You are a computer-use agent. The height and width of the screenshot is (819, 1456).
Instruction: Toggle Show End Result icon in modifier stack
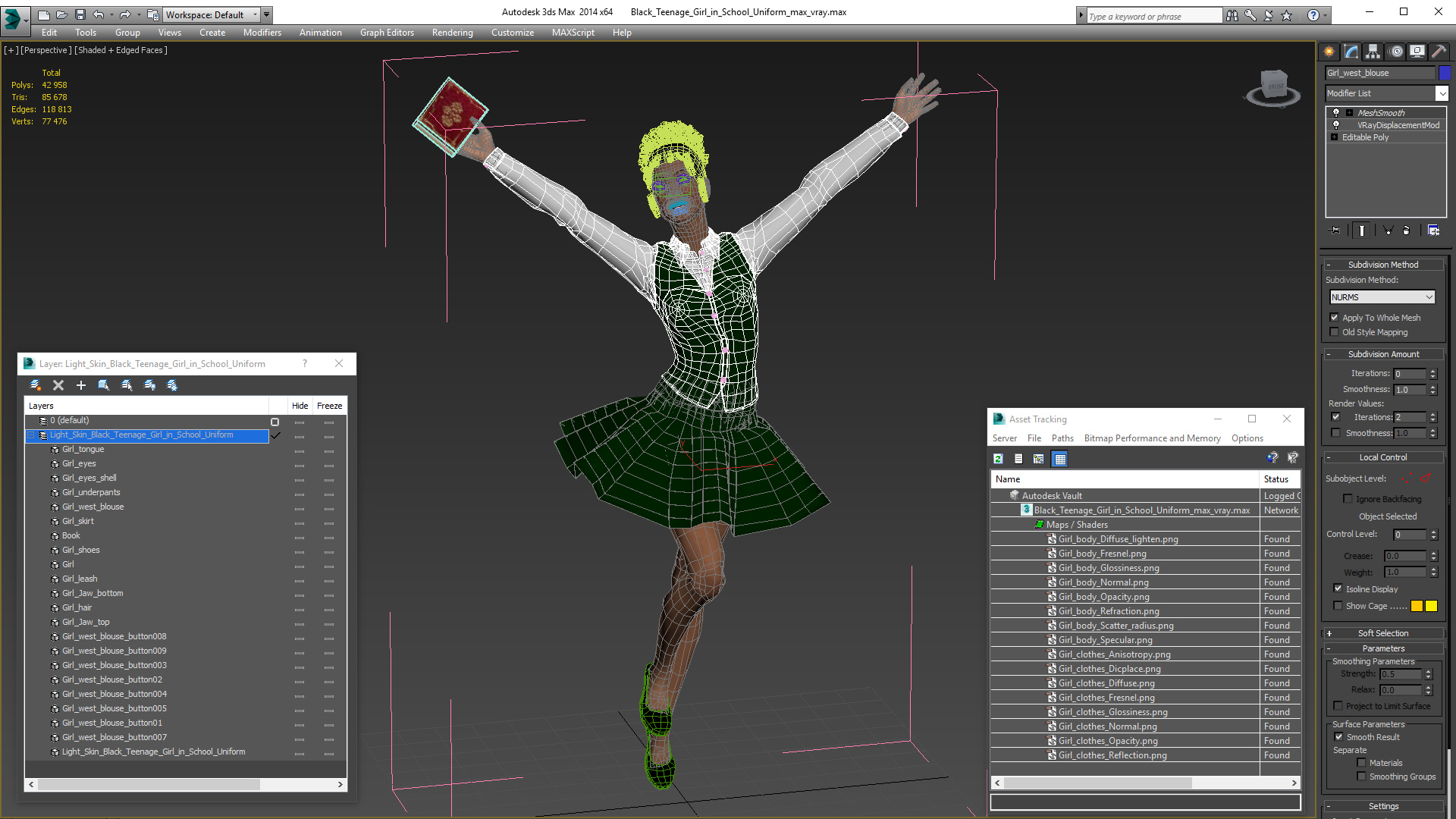1362,231
